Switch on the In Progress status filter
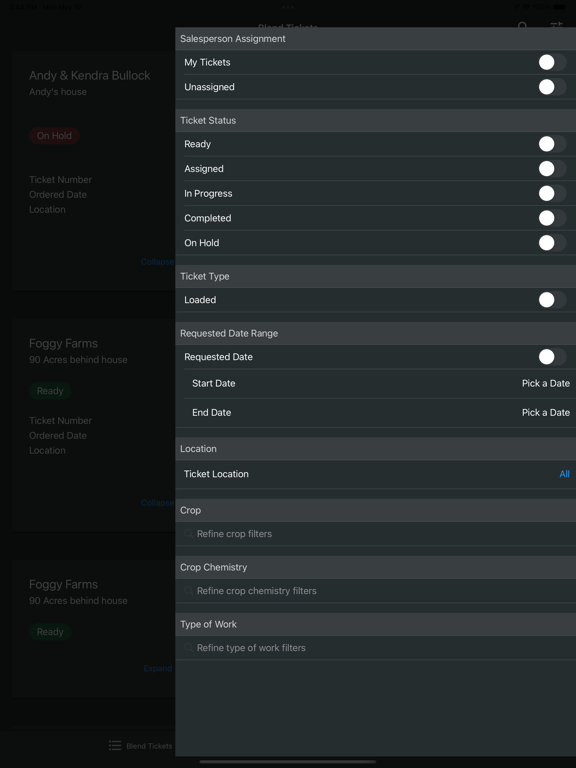The width and height of the screenshot is (576, 768). [552, 193]
